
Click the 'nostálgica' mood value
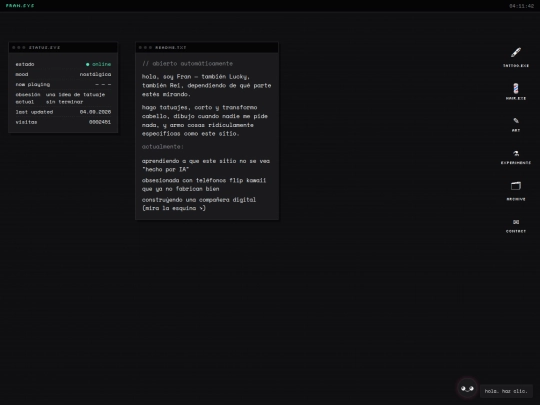[95, 74]
